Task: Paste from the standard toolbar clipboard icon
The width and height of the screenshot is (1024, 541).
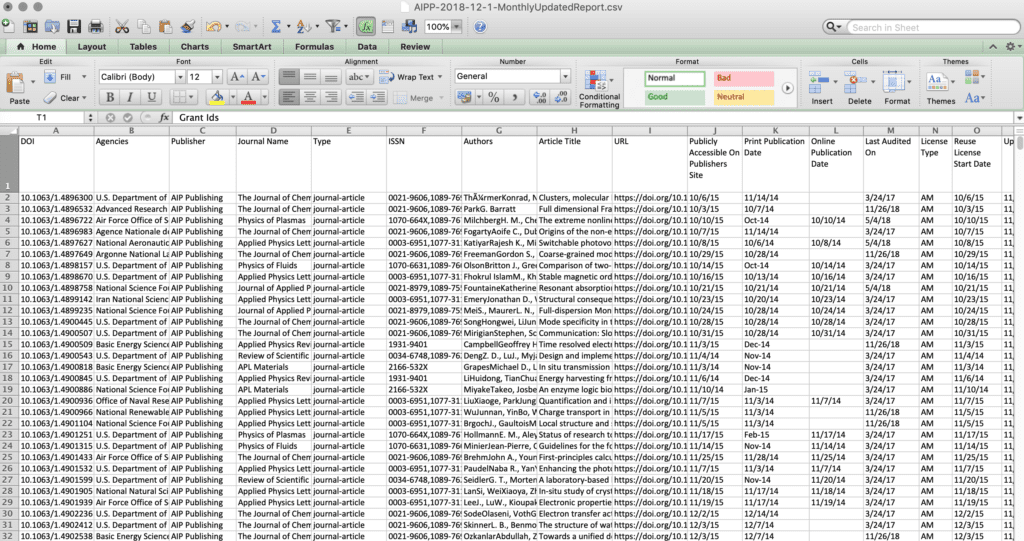Action: click(x=166, y=27)
